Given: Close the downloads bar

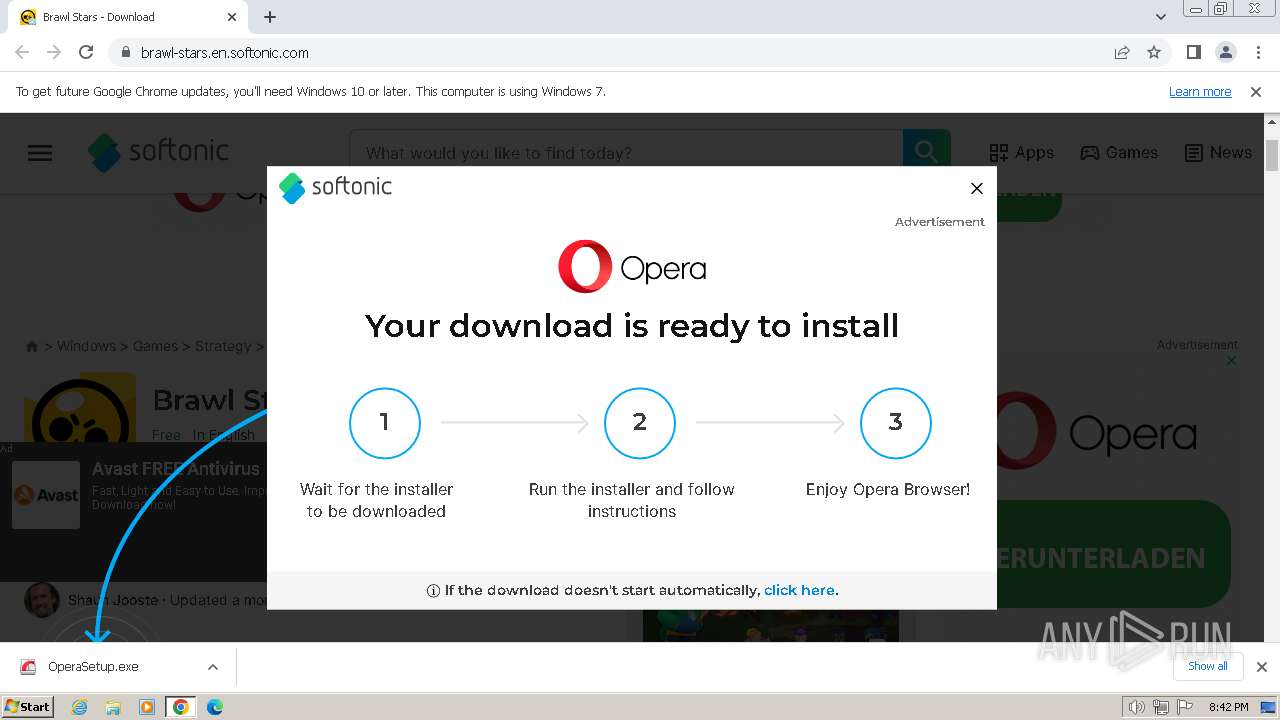Looking at the screenshot, I should [x=1262, y=667].
